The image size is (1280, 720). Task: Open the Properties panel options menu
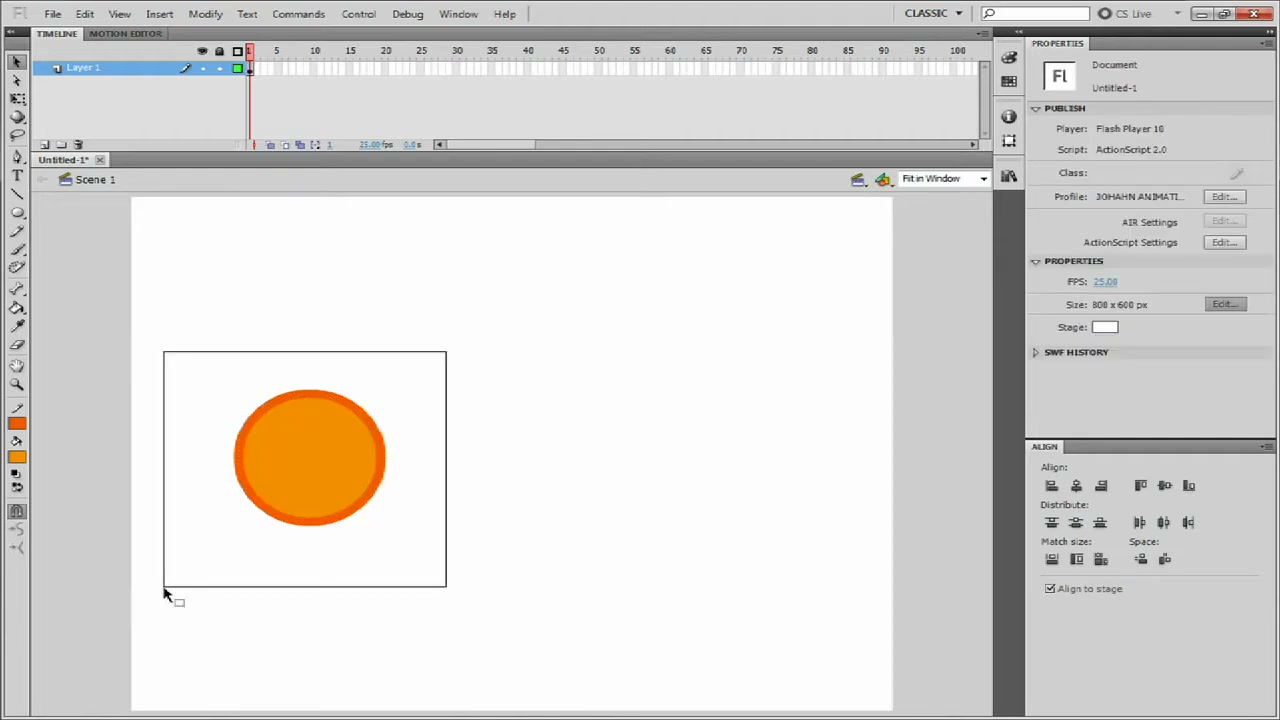pyautogui.click(x=1267, y=44)
